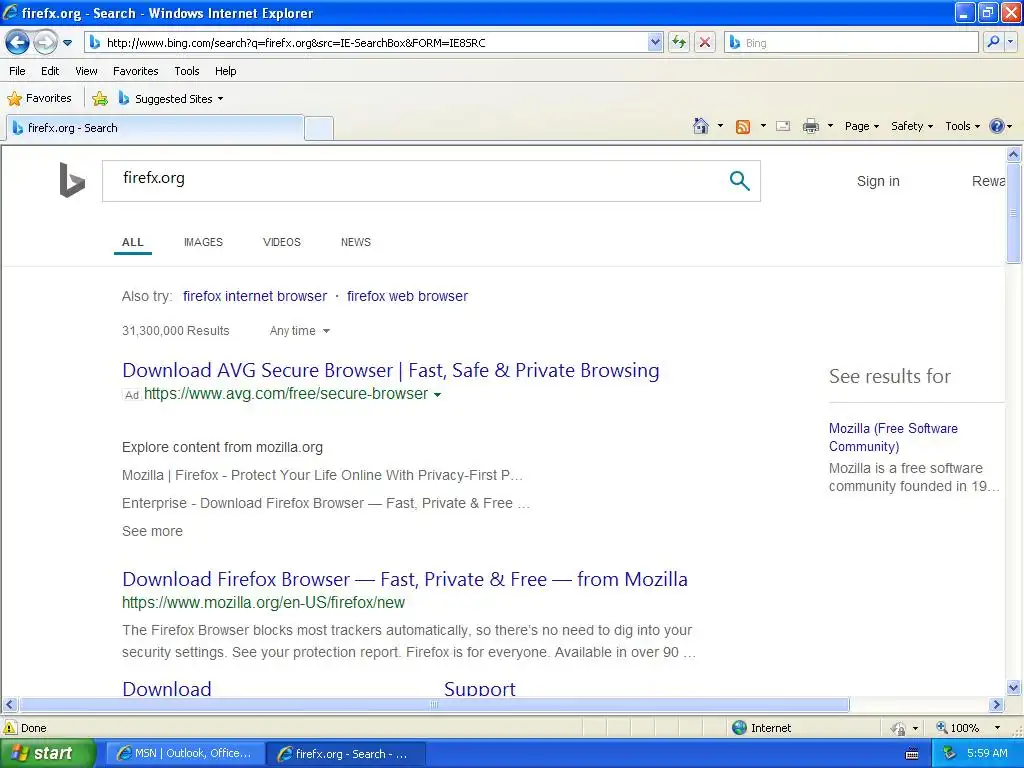Click the status bar warning icon
The width and height of the screenshot is (1024, 768).
point(10,728)
